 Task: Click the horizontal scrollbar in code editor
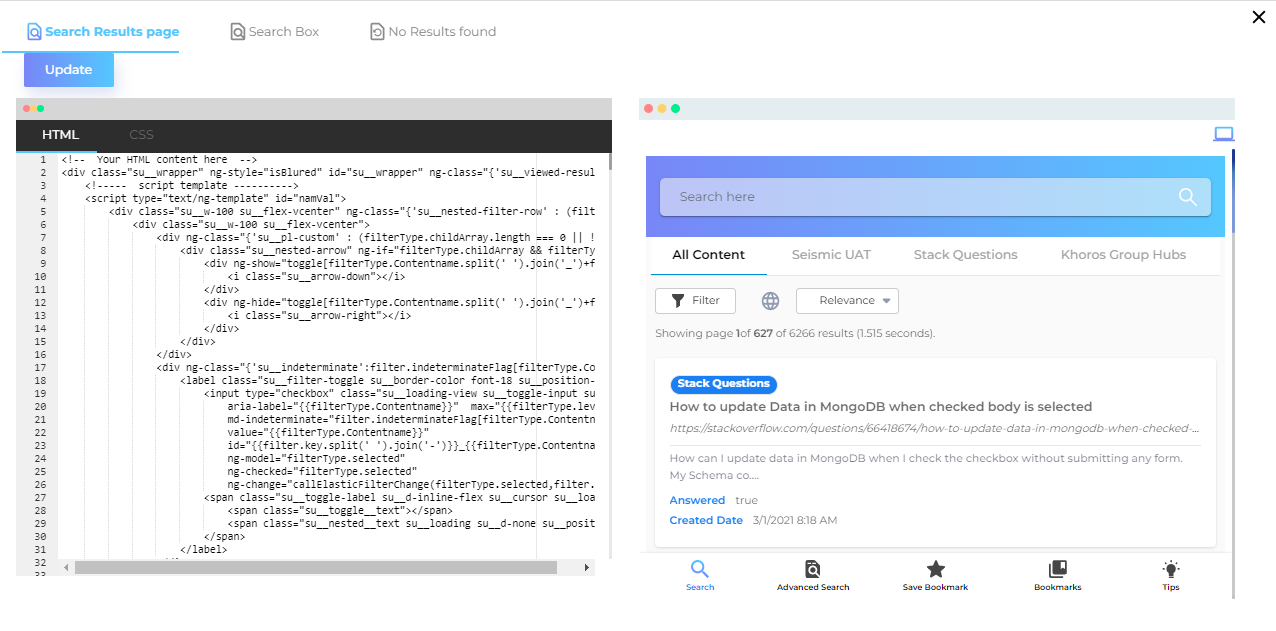[x=315, y=568]
